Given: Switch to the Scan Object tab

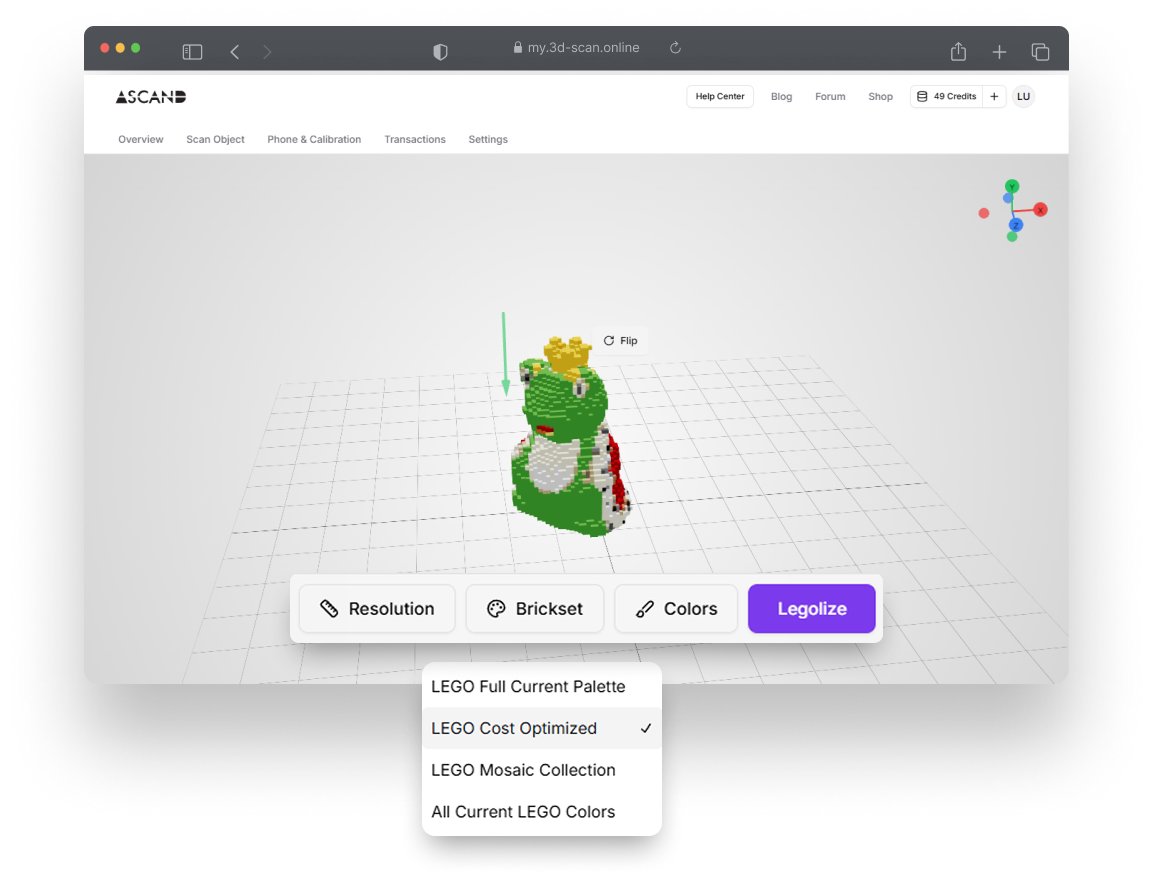Looking at the screenshot, I should coord(215,139).
